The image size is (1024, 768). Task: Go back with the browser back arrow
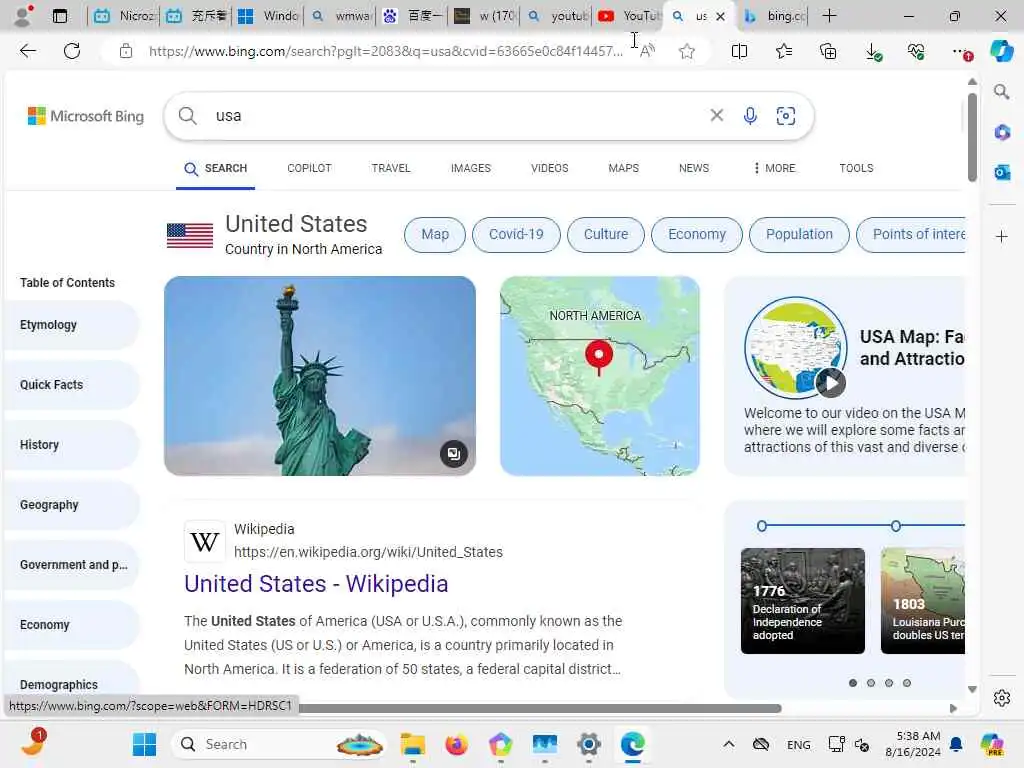point(27,51)
